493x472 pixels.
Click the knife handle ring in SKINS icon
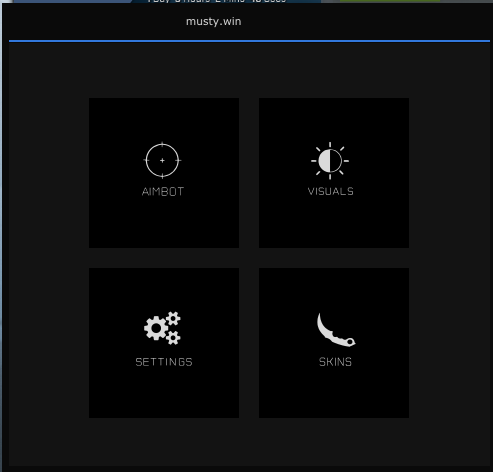point(350,342)
